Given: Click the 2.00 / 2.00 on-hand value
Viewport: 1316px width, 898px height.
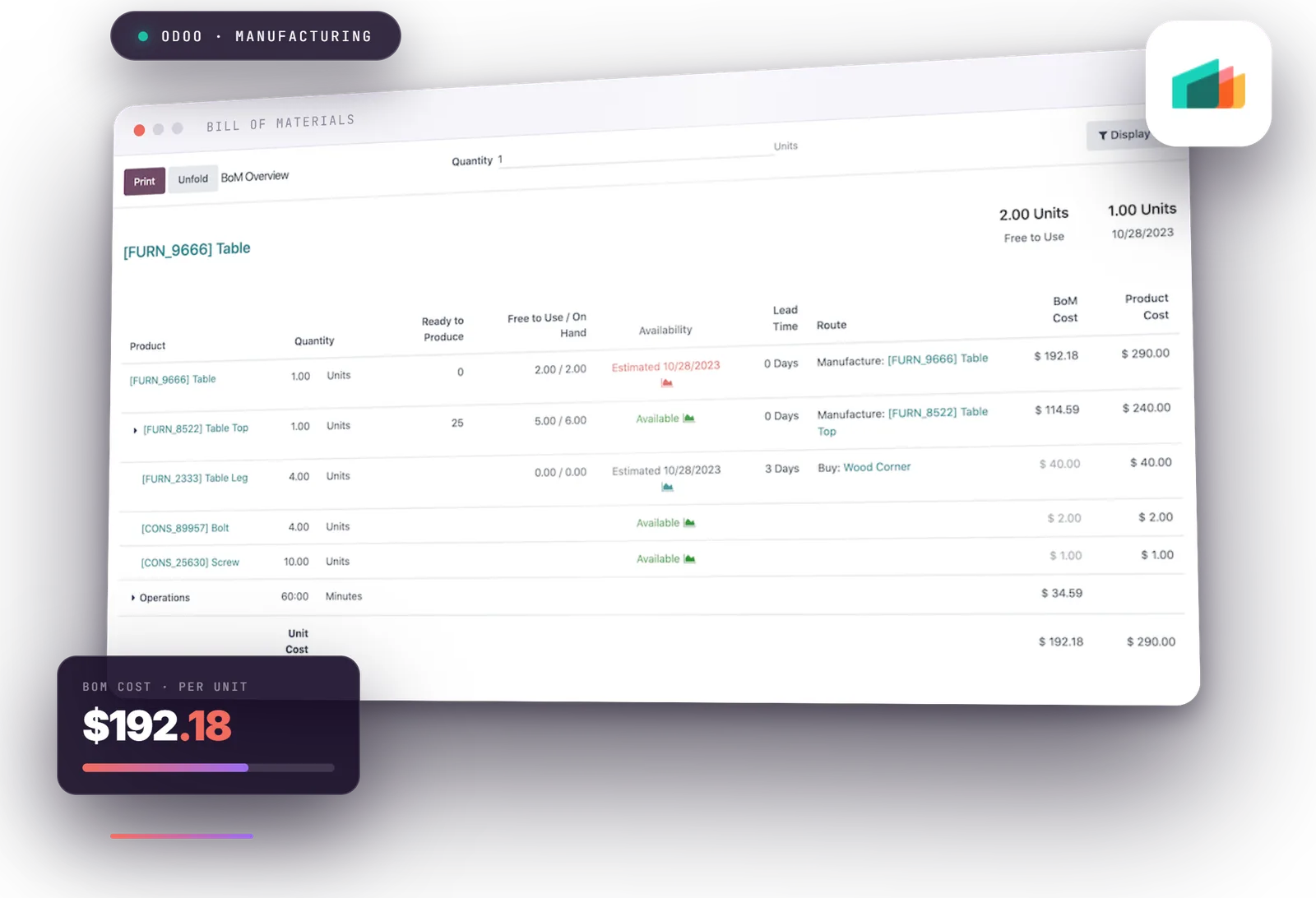Looking at the screenshot, I should pos(560,369).
